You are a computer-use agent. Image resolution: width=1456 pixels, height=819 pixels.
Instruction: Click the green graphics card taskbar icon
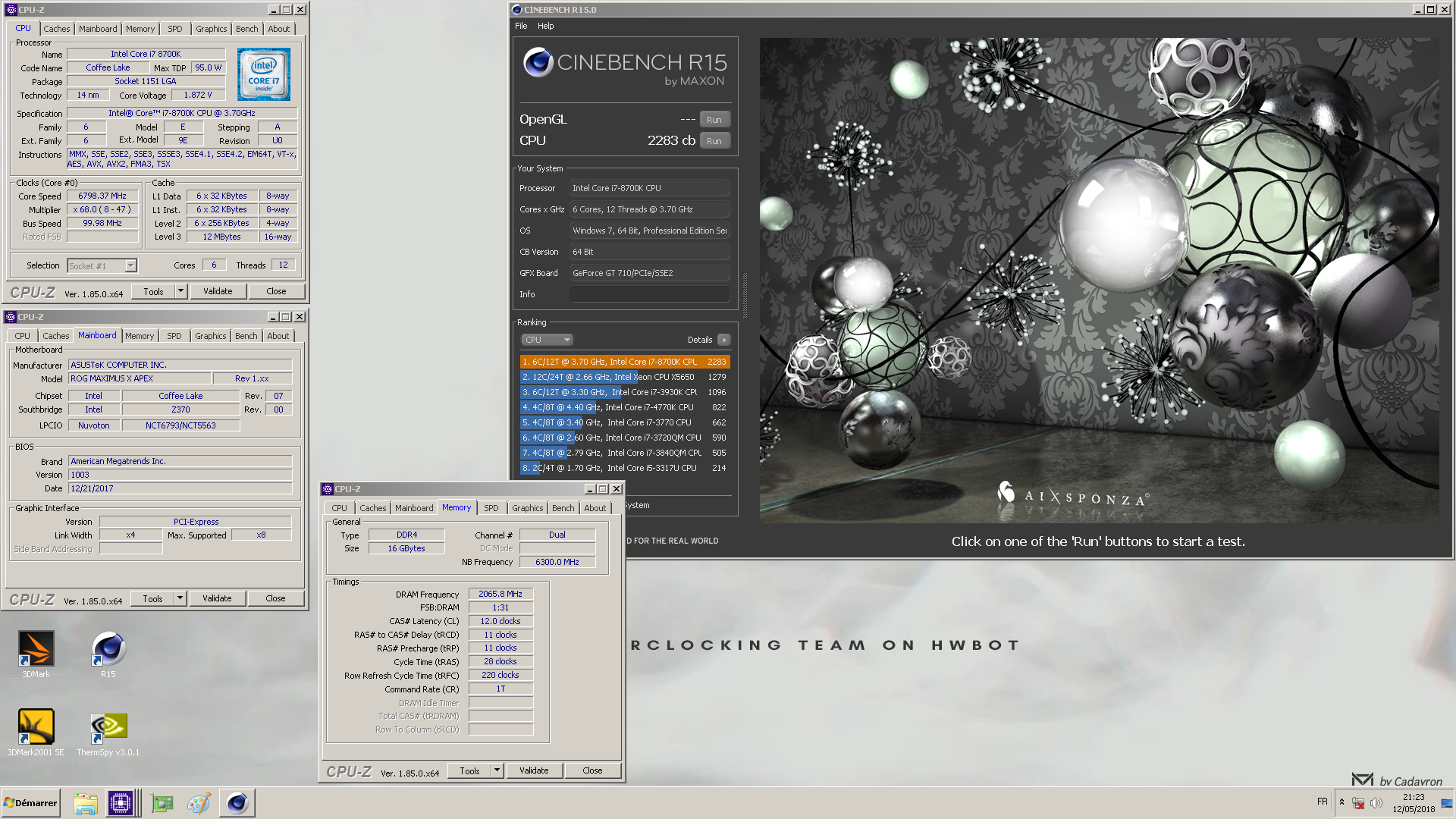[x=162, y=803]
